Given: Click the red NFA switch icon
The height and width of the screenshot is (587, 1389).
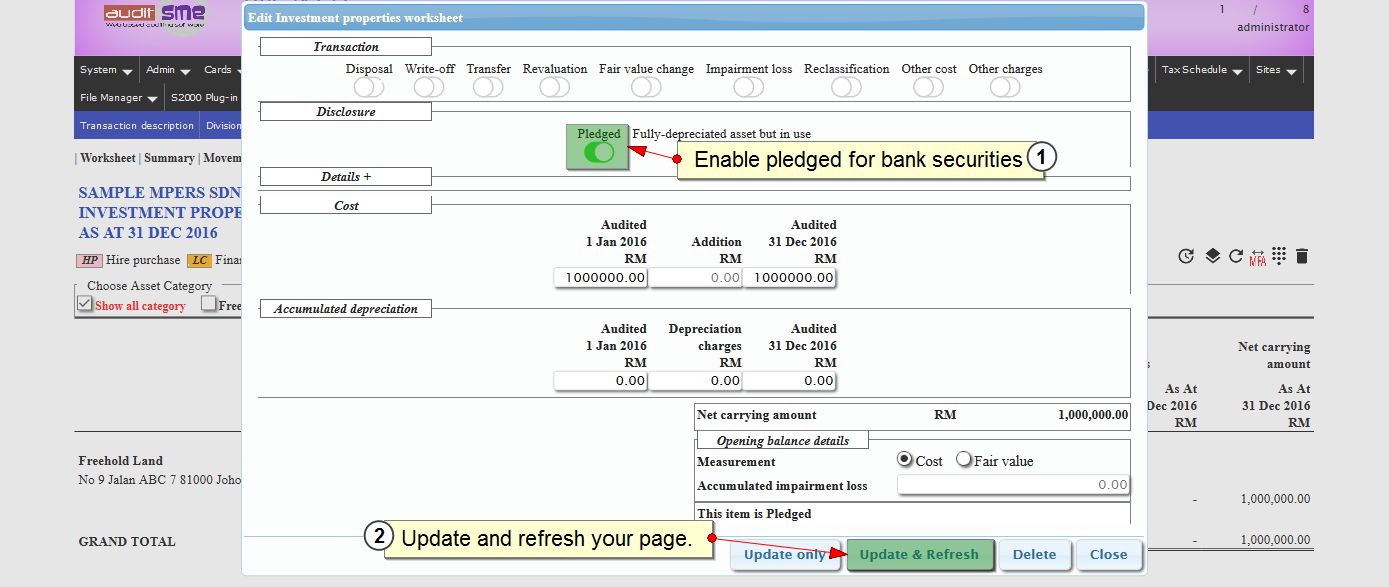Looking at the screenshot, I should (1257, 256).
